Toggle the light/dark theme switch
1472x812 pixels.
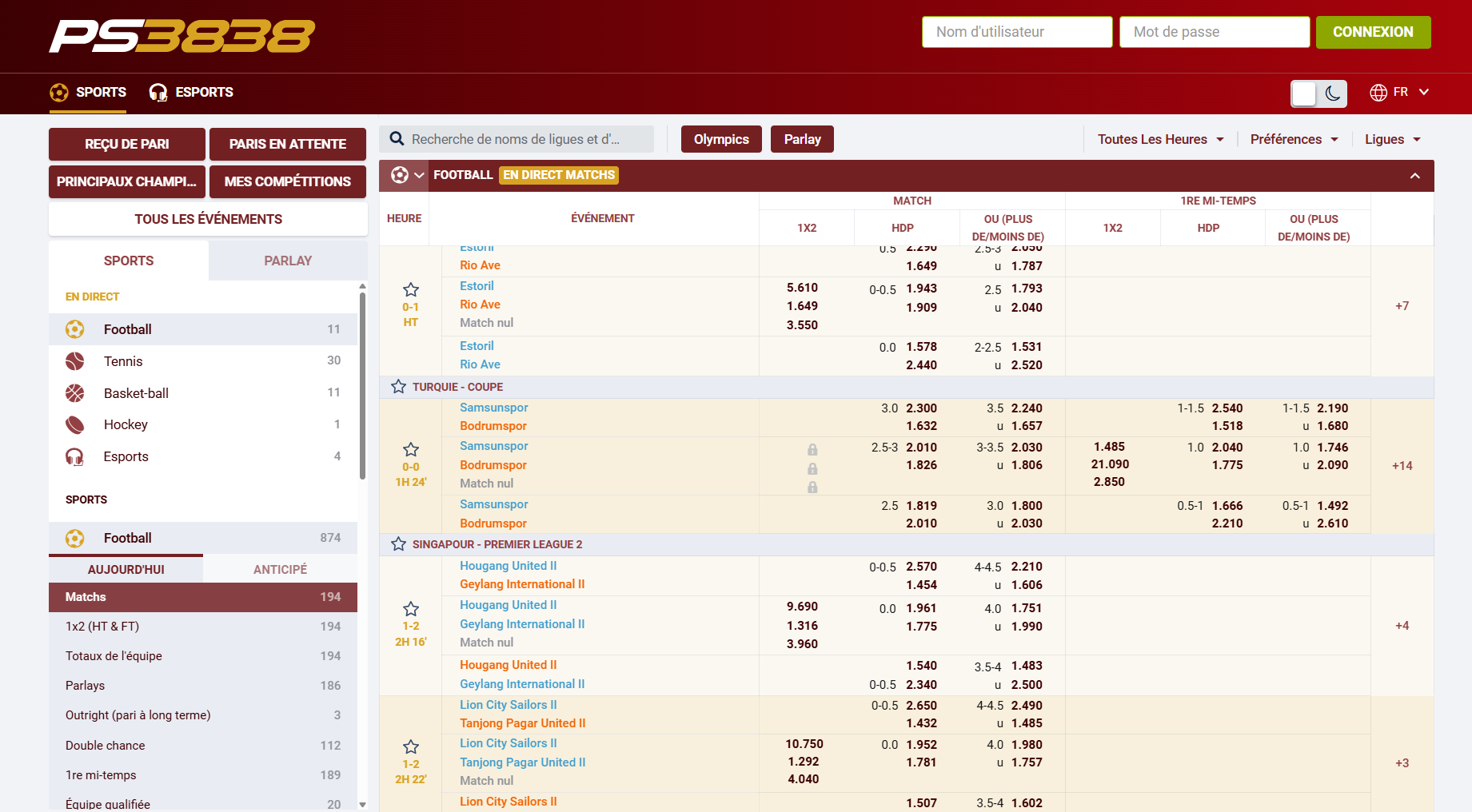pos(1318,94)
